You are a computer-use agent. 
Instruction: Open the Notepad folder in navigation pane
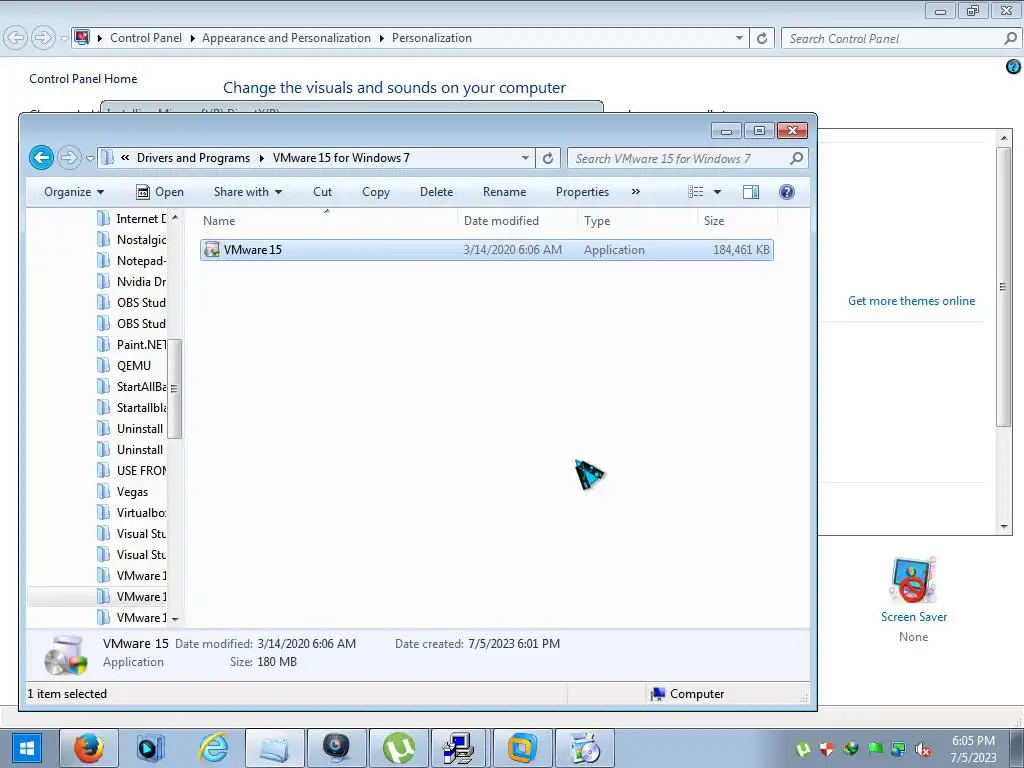(x=132, y=261)
